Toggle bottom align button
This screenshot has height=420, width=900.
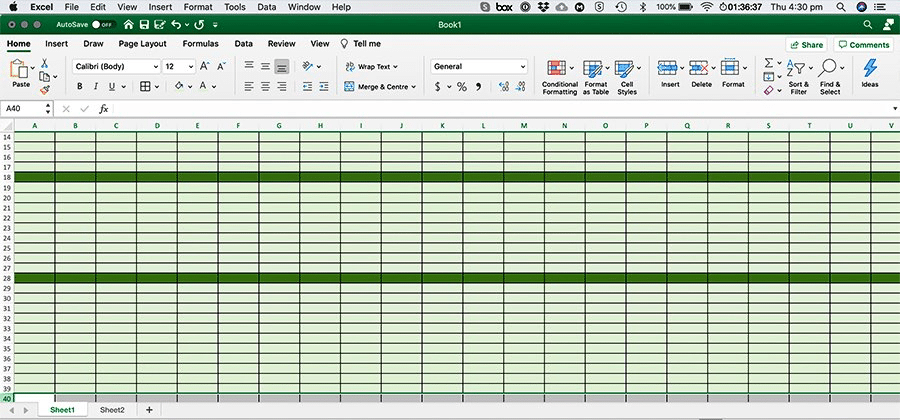coord(282,67)
